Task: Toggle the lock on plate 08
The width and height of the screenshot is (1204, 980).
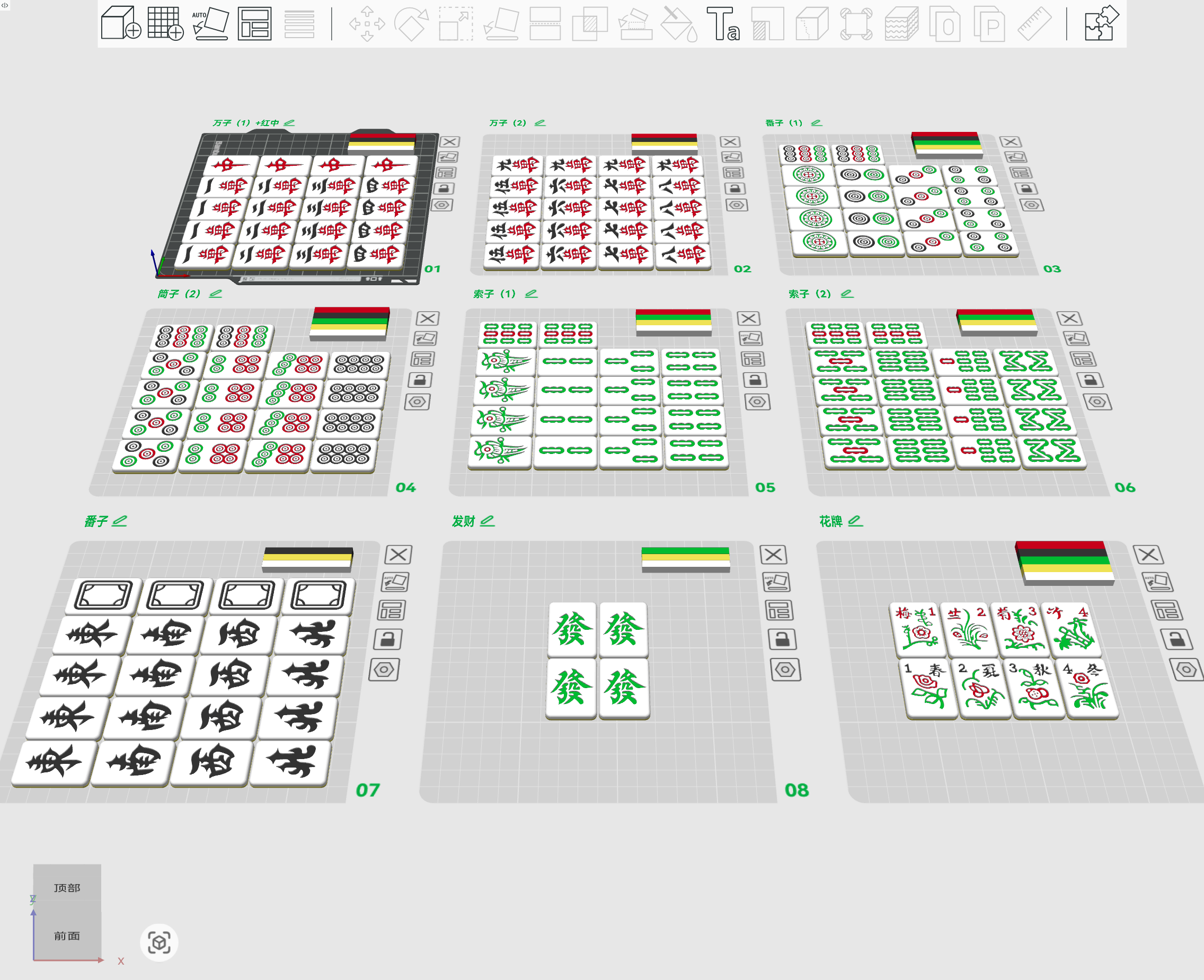Action: point(782,639)
